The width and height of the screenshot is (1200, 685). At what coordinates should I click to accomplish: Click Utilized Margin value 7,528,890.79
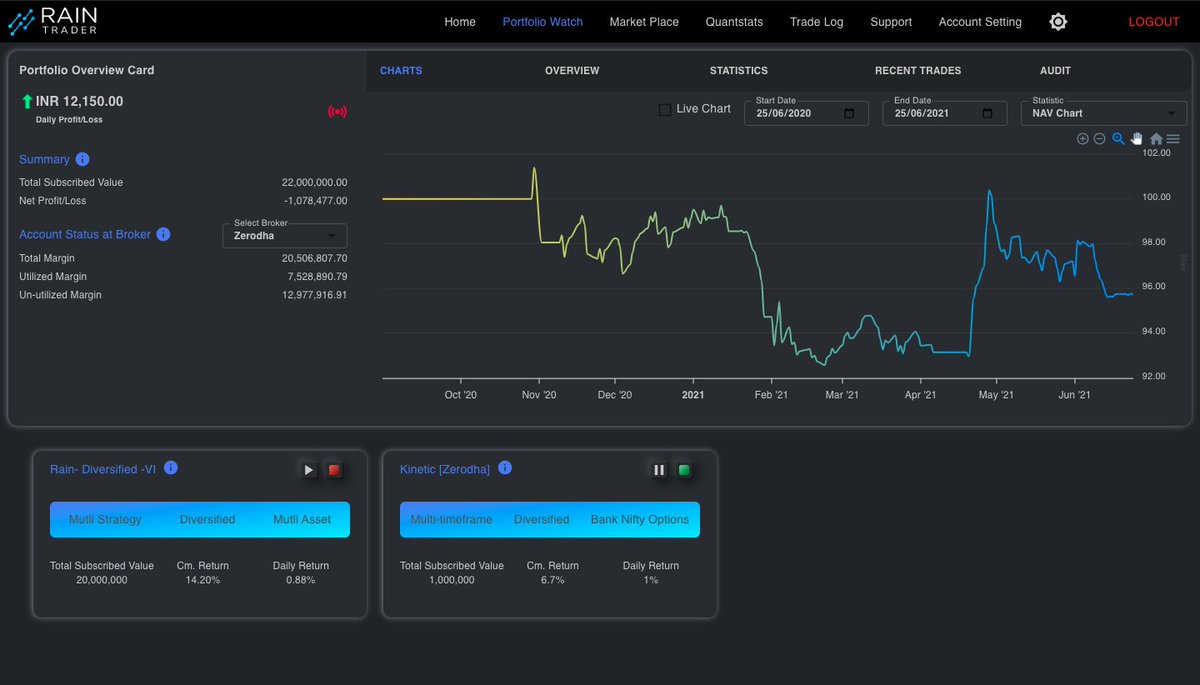click(x=317, y=277)
